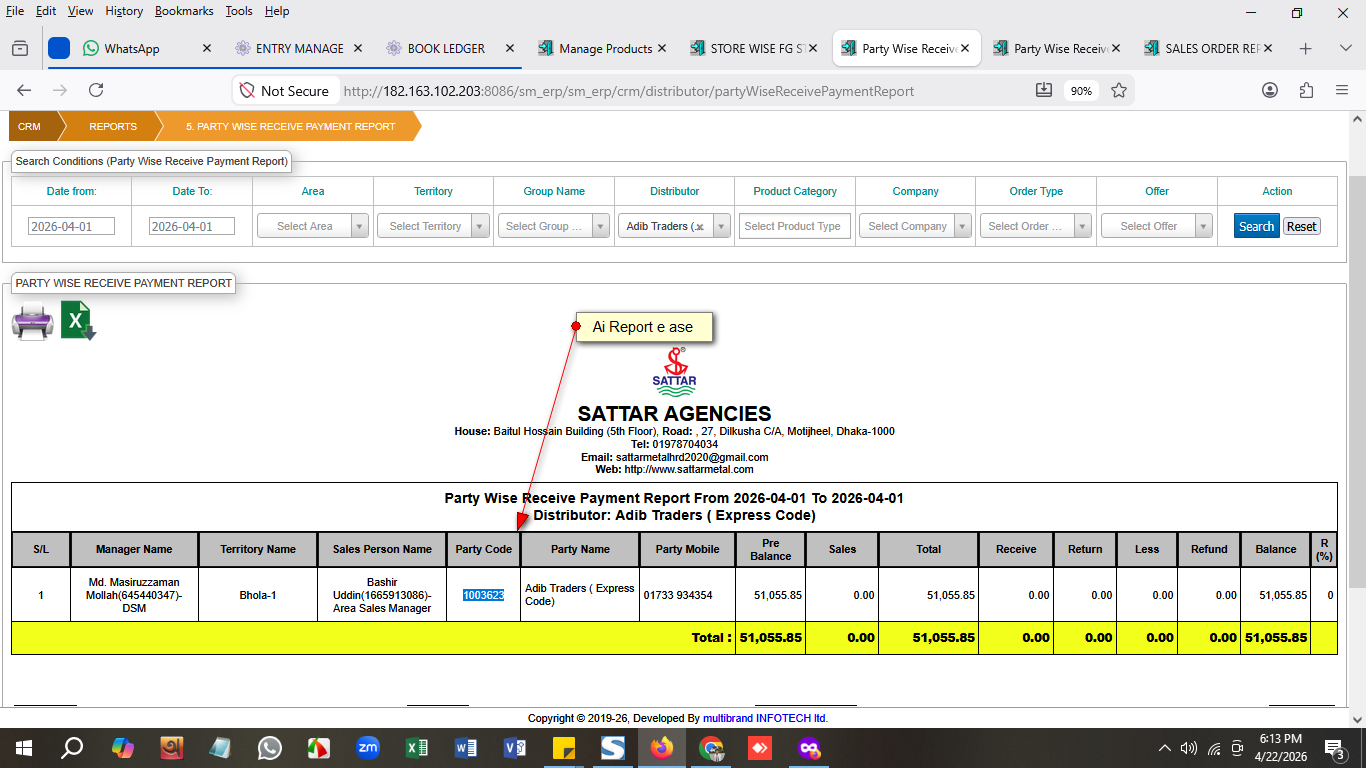
Task: Open the History menu
Action: point(124,11)
